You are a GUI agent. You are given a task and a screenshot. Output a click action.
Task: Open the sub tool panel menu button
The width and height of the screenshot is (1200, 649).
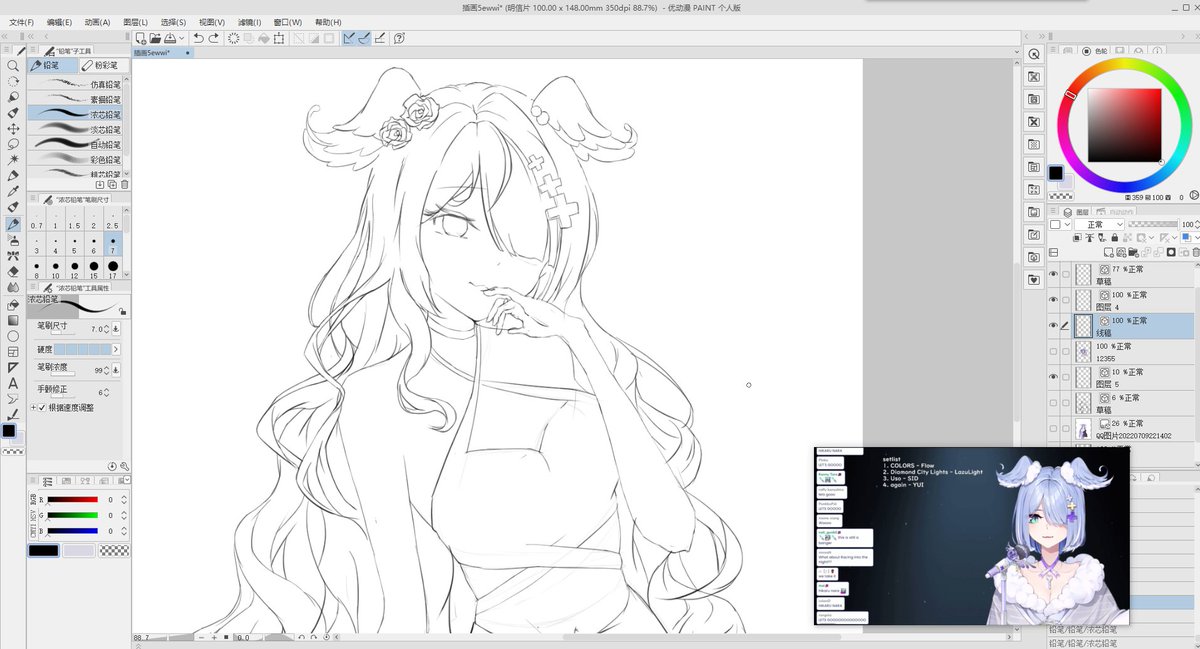pos(34,50)
